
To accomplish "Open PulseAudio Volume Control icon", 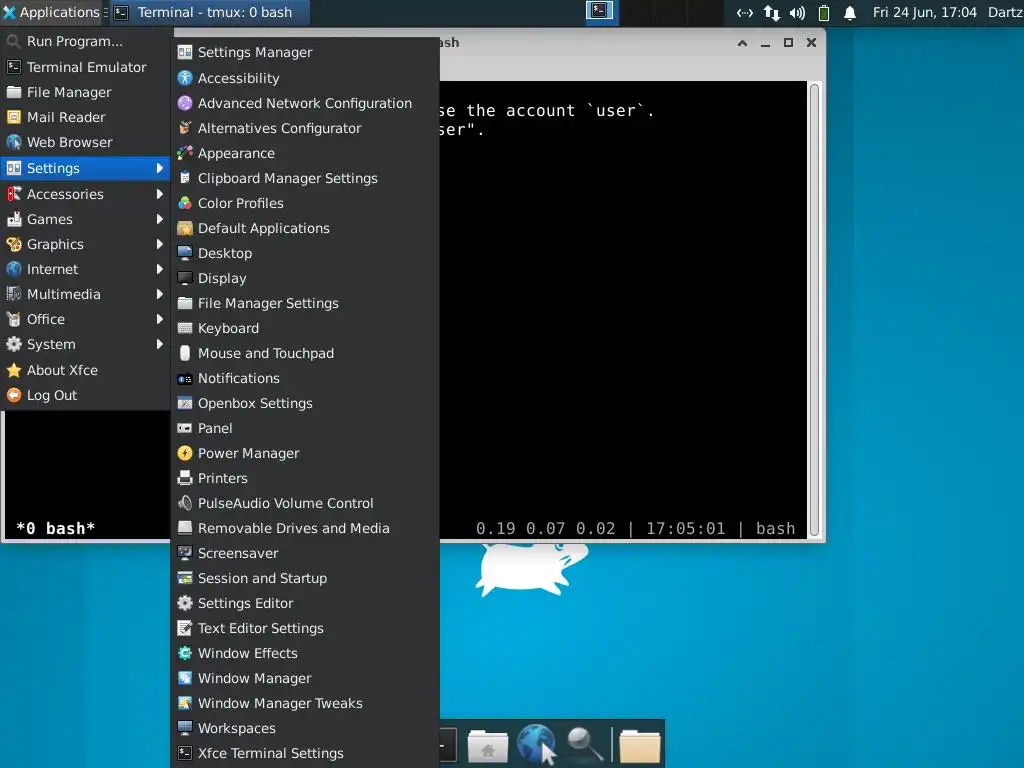I will tap(185, 503).
